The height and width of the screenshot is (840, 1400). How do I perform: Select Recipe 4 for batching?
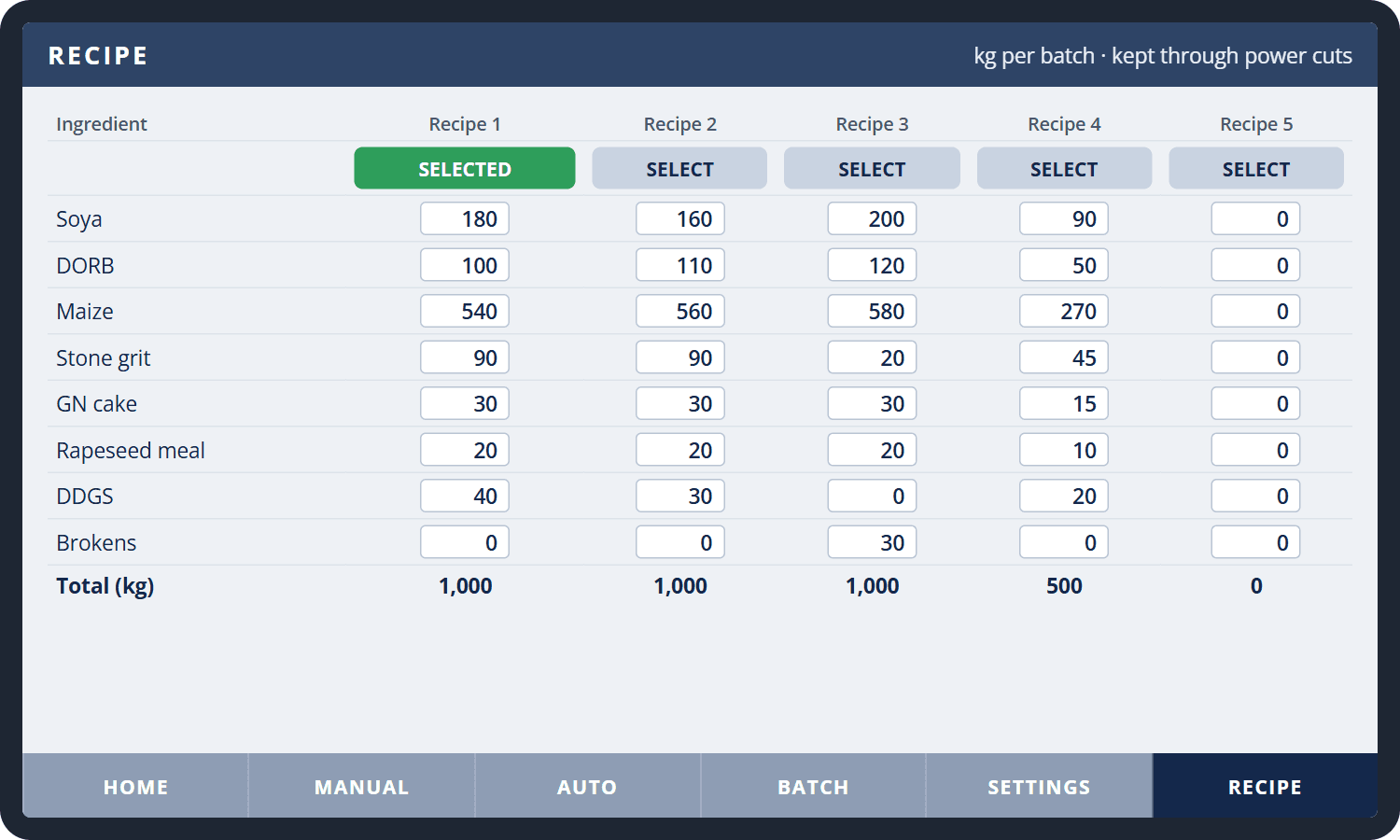tap(1064, 168)
